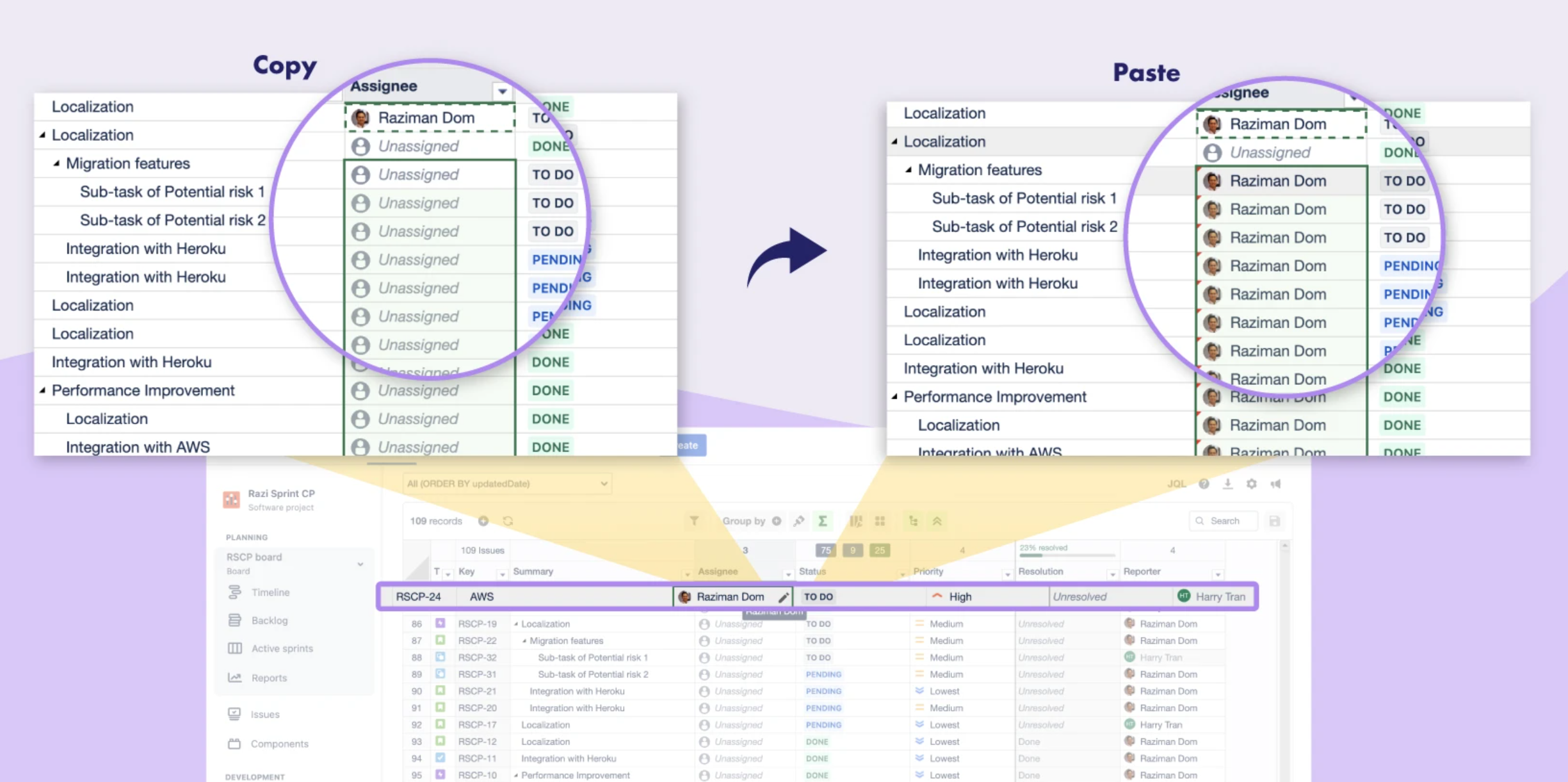
Task: Click the megaphone announcements icon
Action: (x=1275, y=484)
